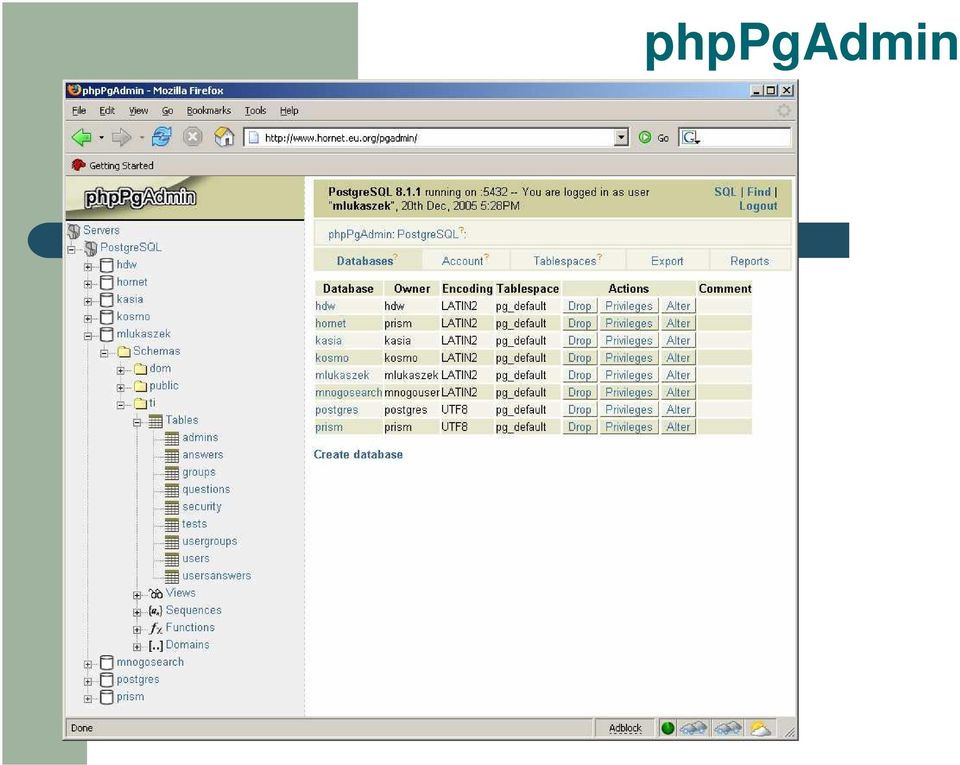This screenshot has height=765, width=960.
Task: Open the Getting Started bookmark
Action: (x=113, y=165)
